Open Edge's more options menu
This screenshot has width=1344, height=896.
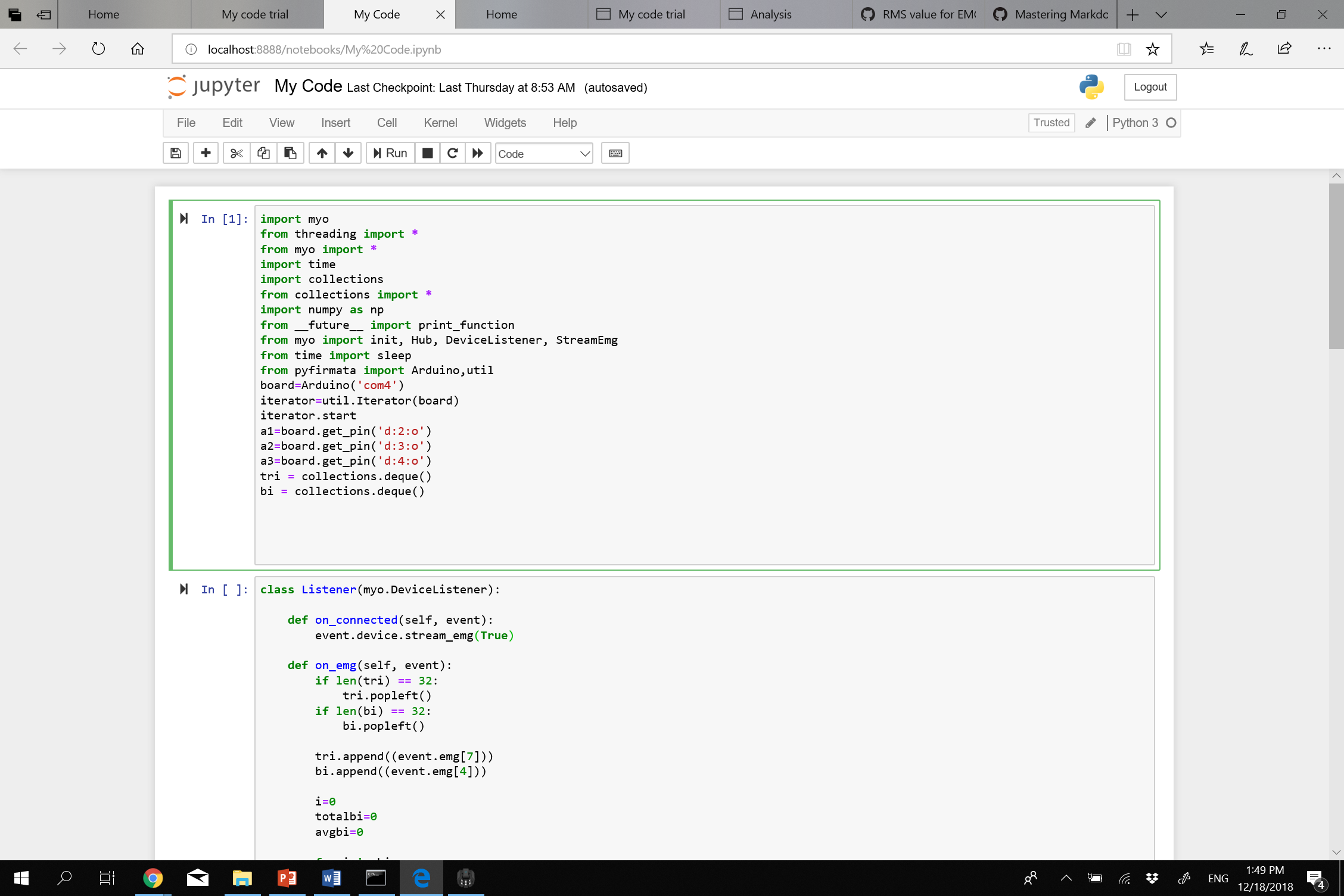point(1324,49)
